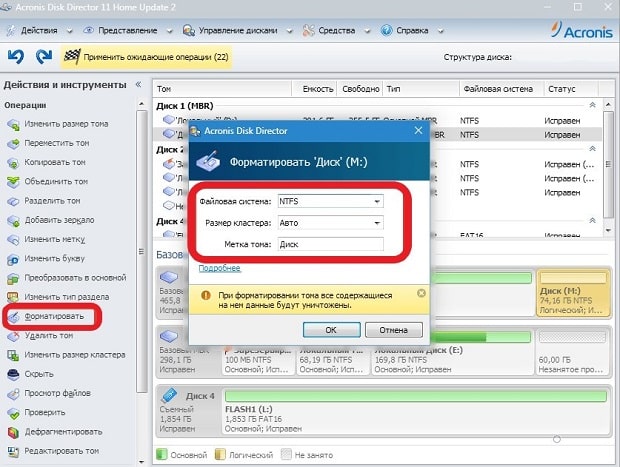The width and height of the screenshot is (620, 467).
Task: Click the edit volume icon
Action: (13, 451)
